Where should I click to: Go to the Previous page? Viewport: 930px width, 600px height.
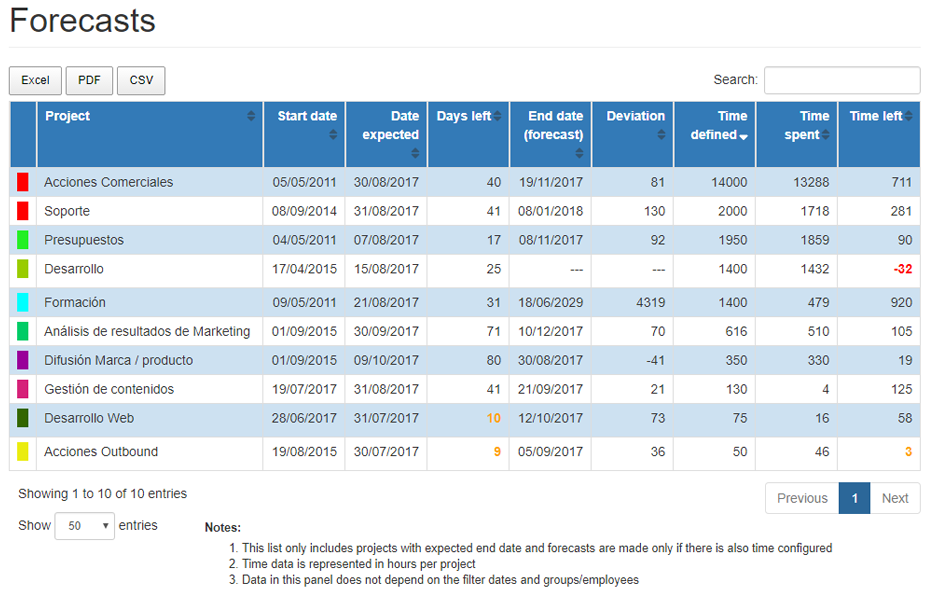click(802, 498)
